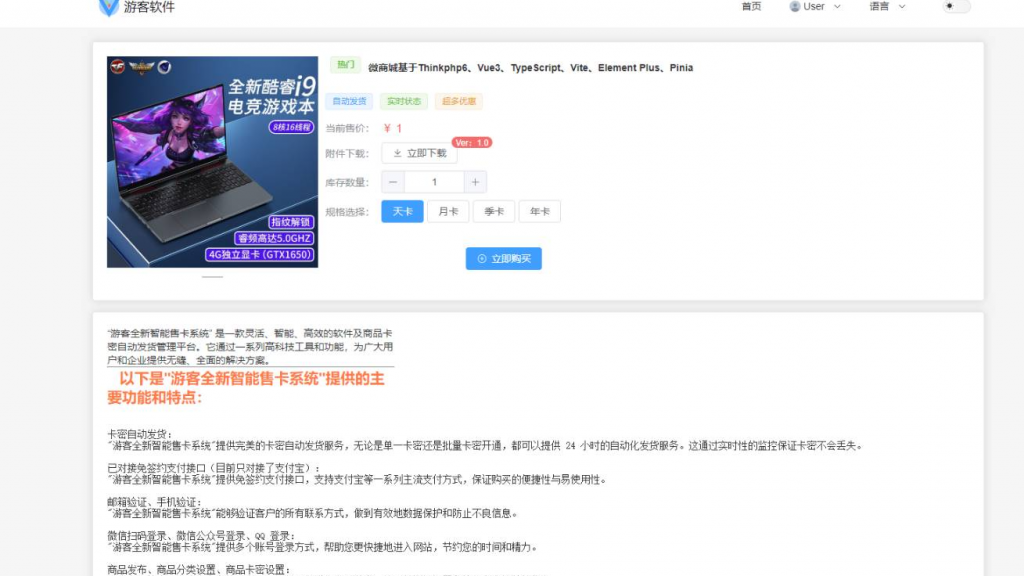Click the stock quantity input field

(433, 181)
